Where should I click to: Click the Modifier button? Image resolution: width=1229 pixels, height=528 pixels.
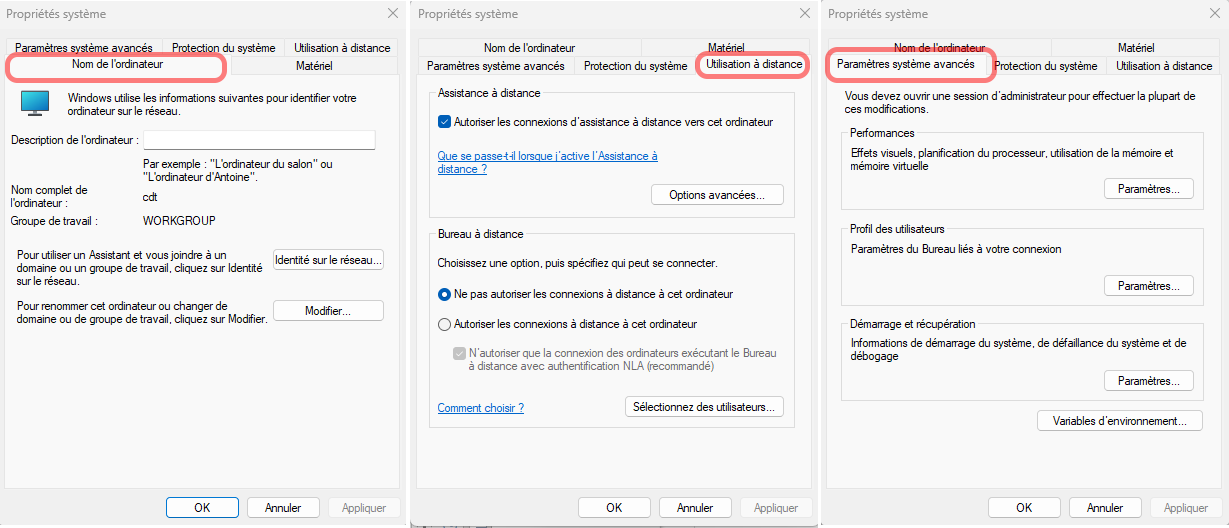(x=328, y=311)
